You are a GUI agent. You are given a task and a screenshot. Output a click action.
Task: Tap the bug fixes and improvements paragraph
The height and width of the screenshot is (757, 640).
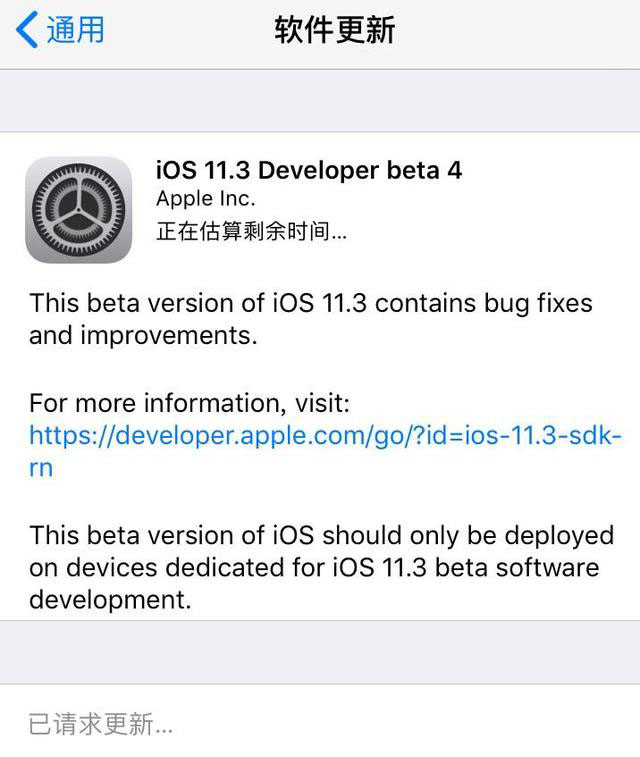(311, 319)
